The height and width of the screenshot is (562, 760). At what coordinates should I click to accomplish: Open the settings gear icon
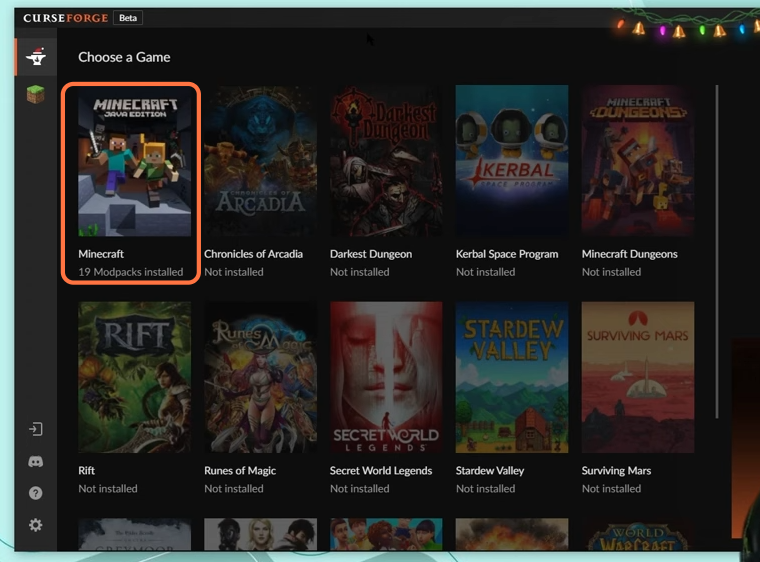35,525
